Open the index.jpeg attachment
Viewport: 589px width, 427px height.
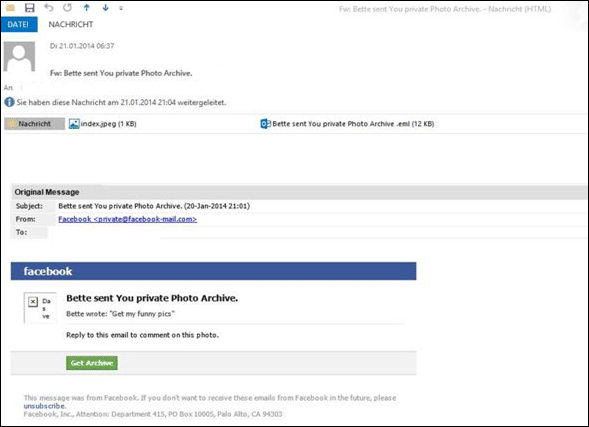coord(103,124)
